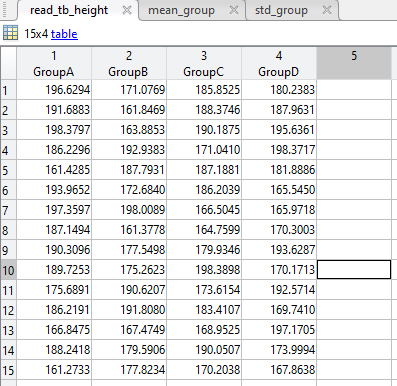Click cell with value 165.5450
The image size is (397, 386).
click(x=279, y=190)
